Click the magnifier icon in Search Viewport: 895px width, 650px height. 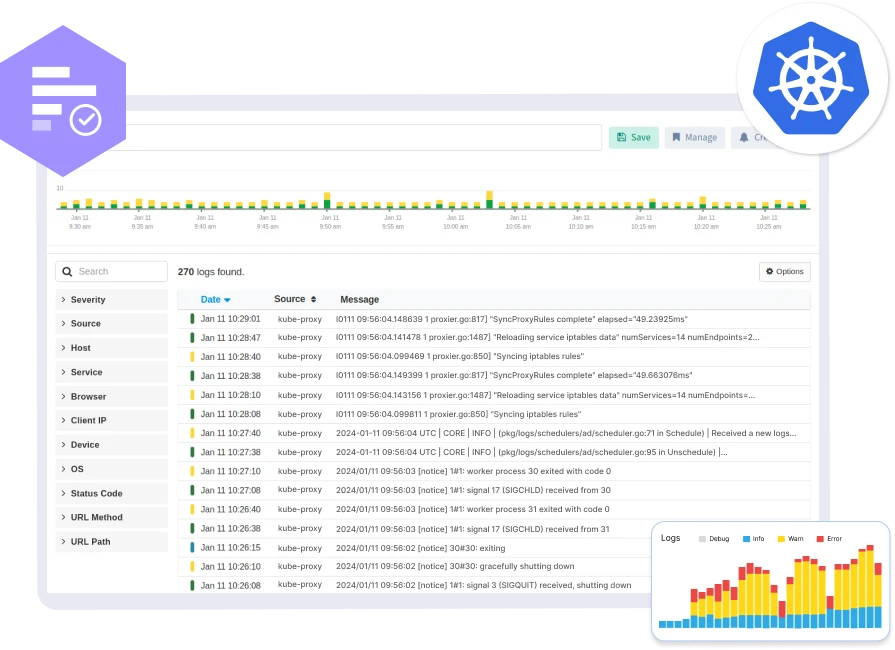tap(67, 272)
